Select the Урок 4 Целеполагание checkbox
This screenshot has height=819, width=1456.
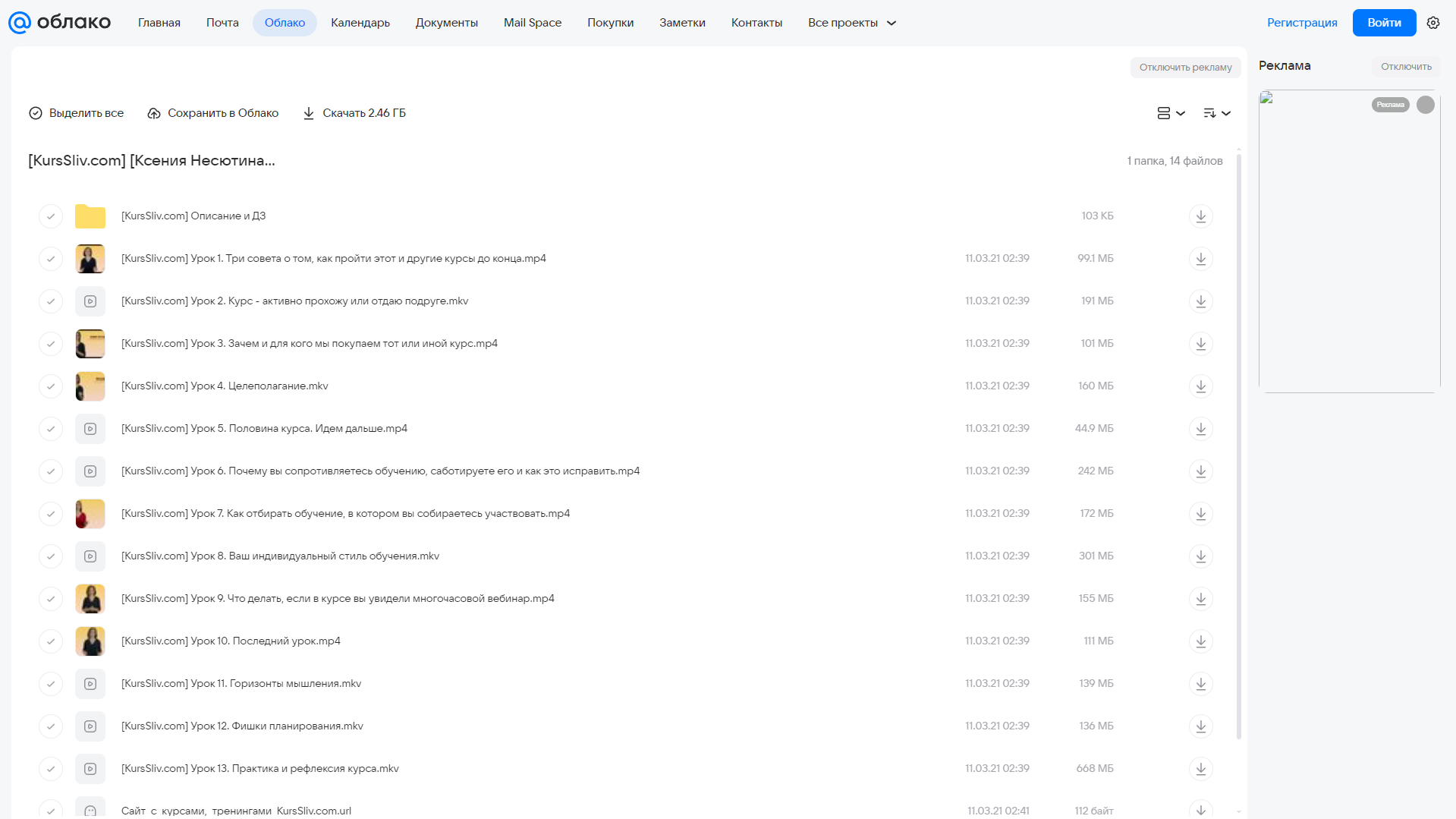(x=51, y=386)
